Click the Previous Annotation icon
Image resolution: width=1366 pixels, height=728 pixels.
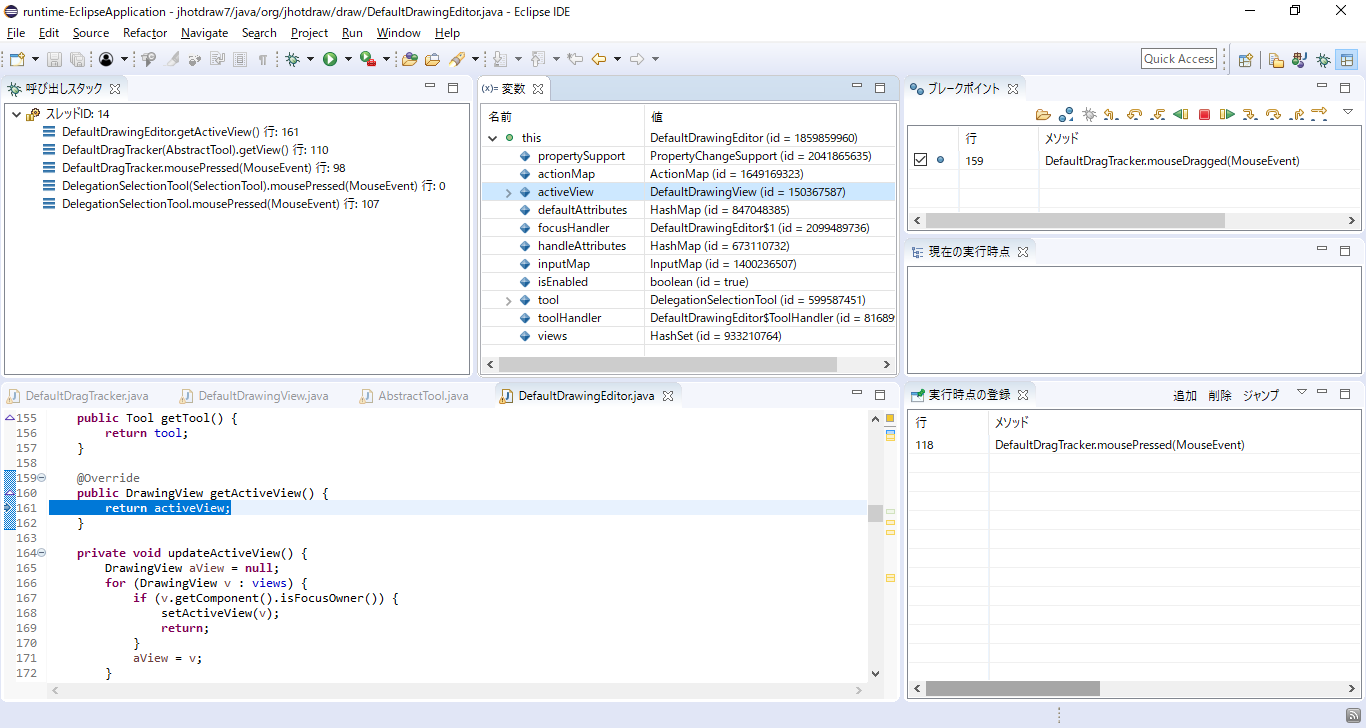pos(537,59)
